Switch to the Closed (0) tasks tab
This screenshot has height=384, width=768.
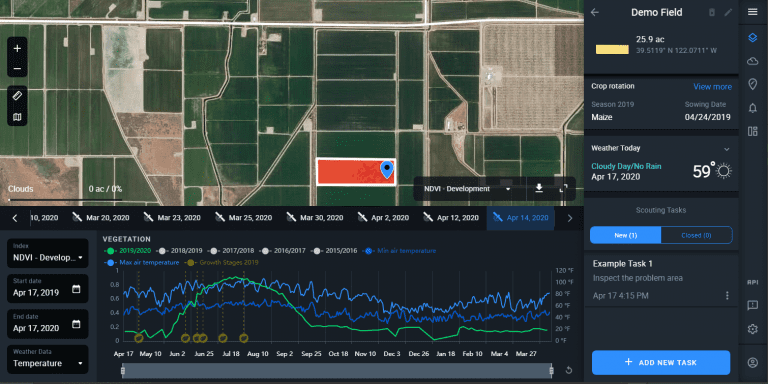click(x=696, y=235)
